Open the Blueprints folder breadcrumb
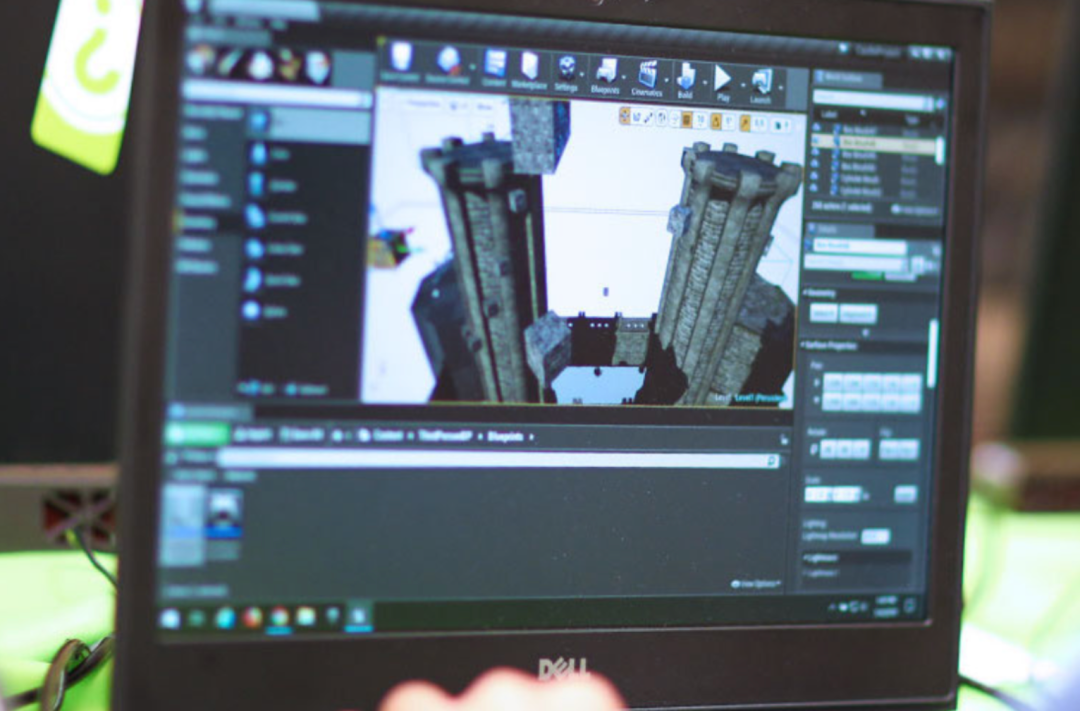This screenshot has width=1080, height=711. tap(506, 437)
